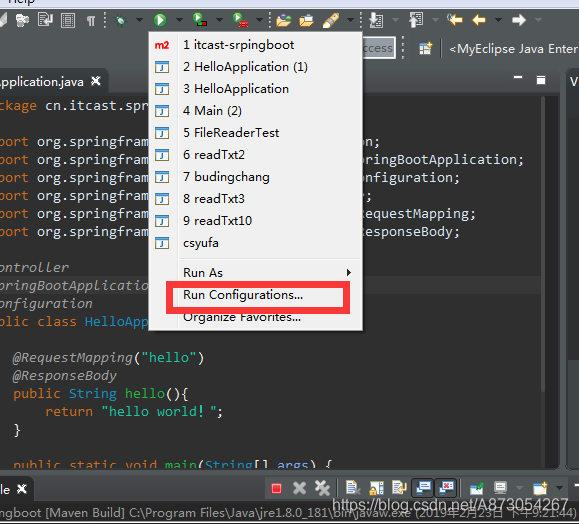Select 2 HelloApplication (1) run entry

(x=255, y=67)
